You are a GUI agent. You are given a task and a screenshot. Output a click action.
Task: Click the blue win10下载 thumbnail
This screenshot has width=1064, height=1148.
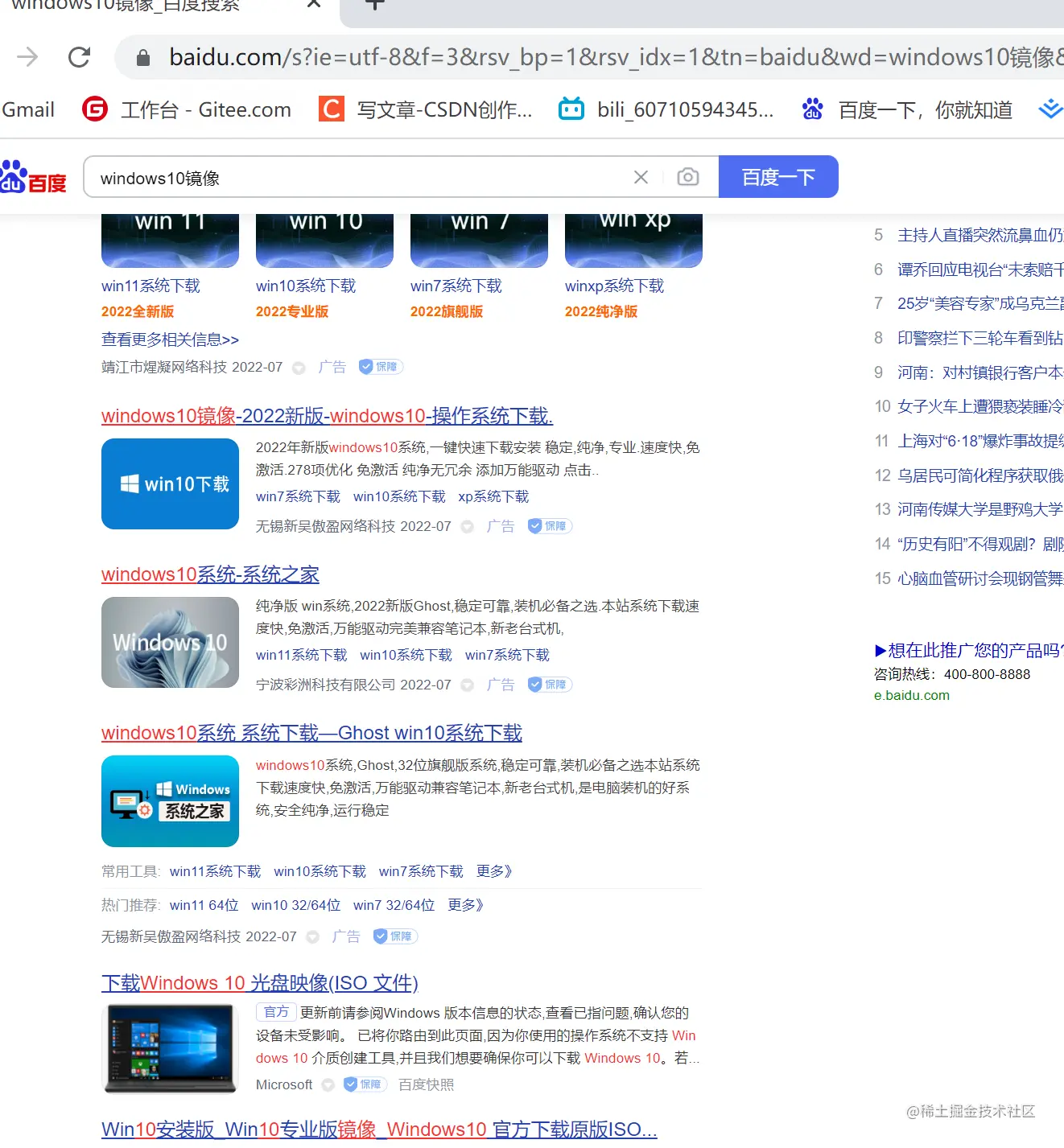click(x=170, y=483)
